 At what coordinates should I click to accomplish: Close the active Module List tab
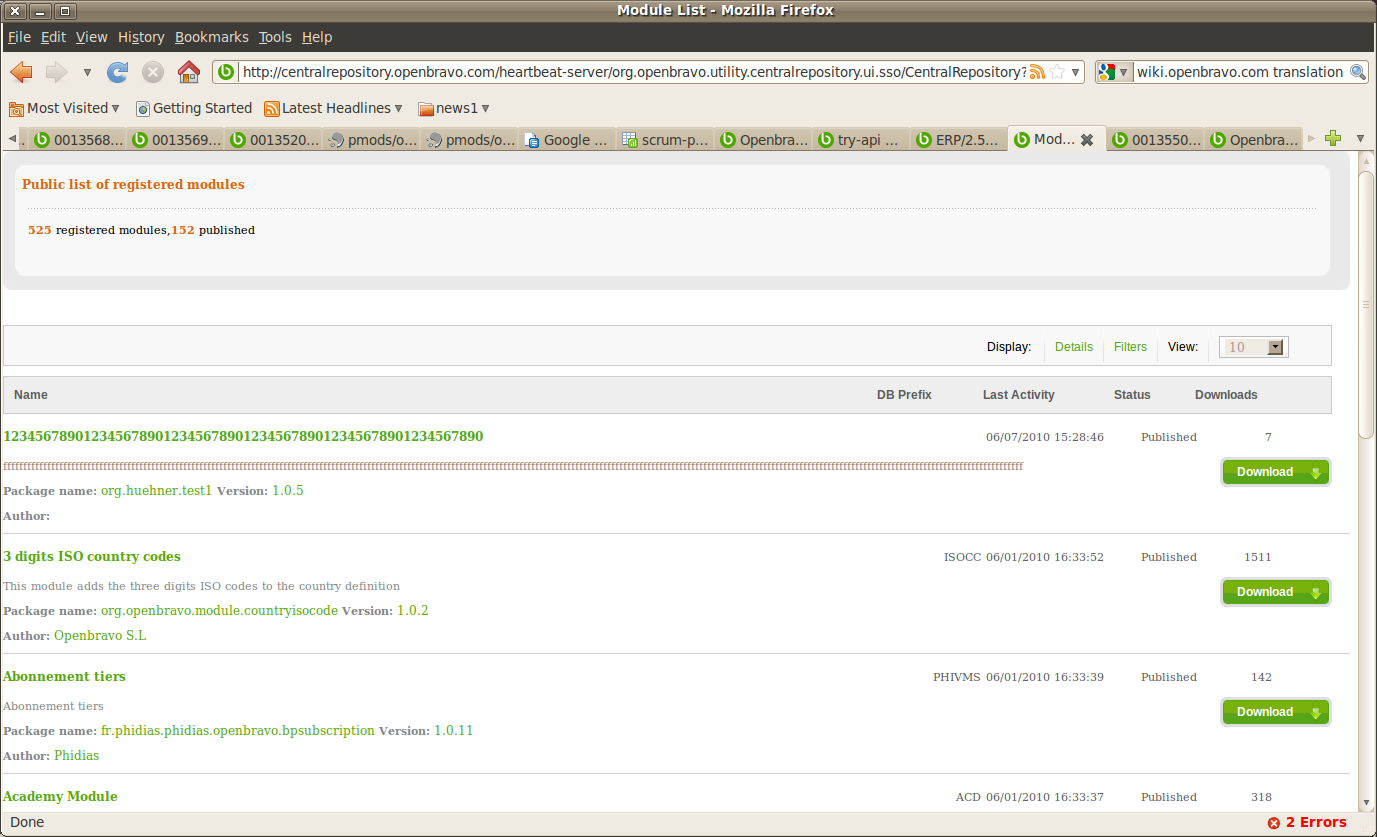coord(1087,140)
